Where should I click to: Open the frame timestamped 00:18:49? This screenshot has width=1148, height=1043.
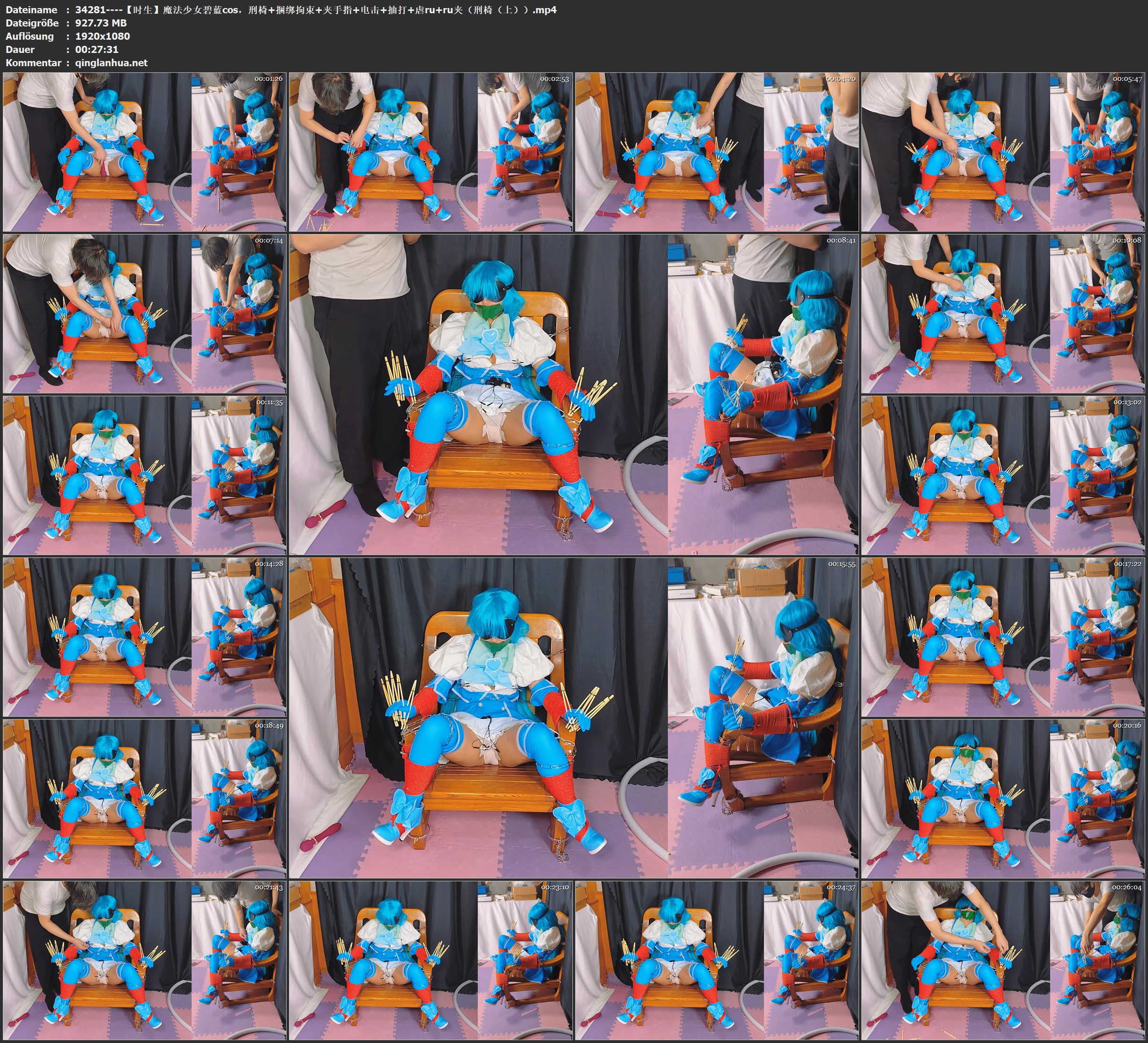(144, 798)
